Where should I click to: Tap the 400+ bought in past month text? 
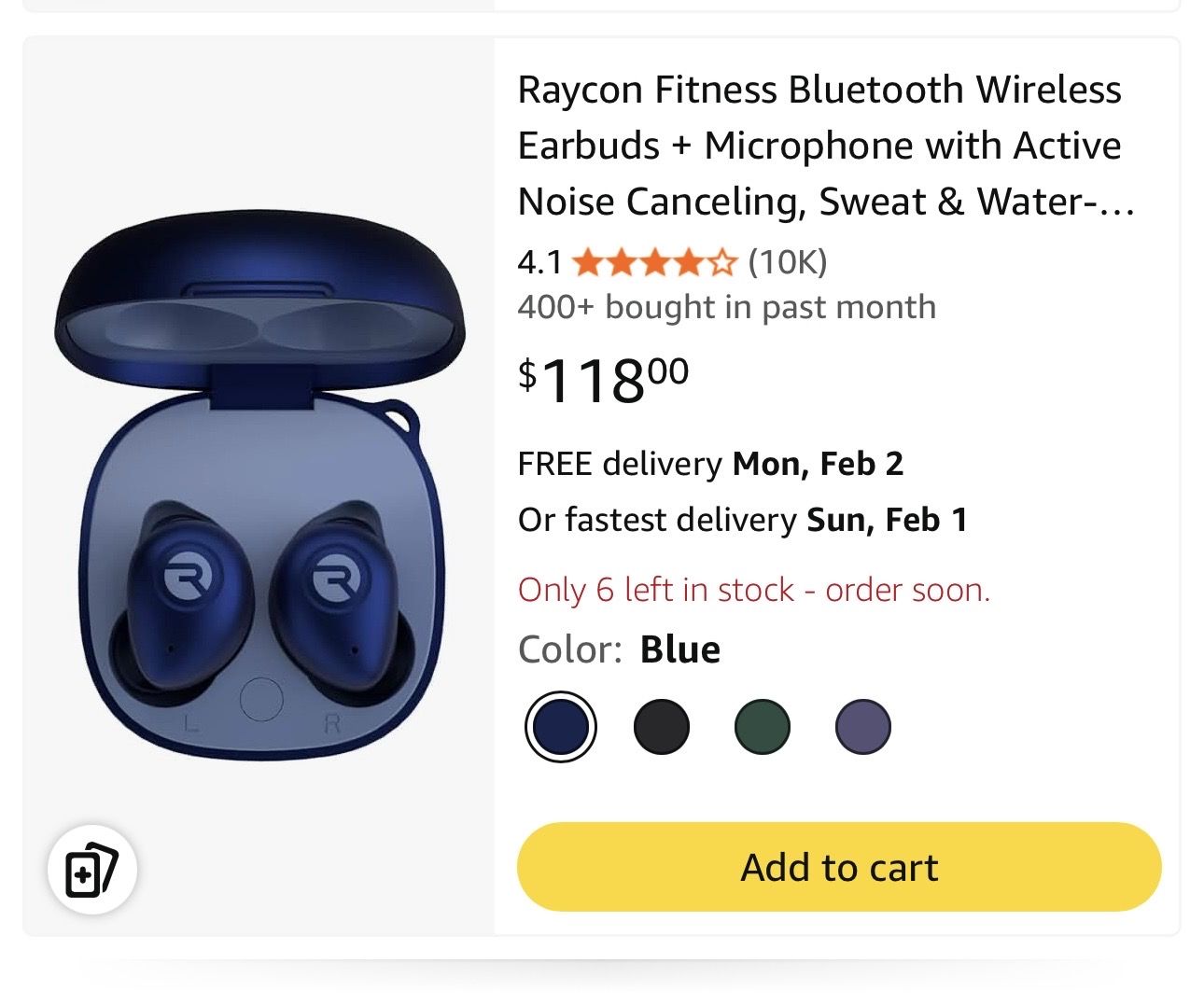click(x=726, y=307)
